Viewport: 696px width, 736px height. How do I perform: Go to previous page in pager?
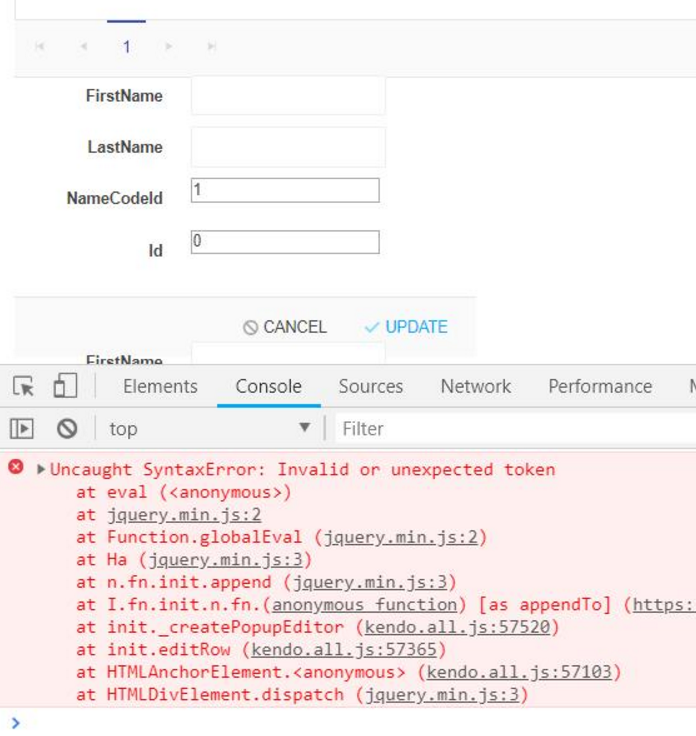(x=84, y=46)
